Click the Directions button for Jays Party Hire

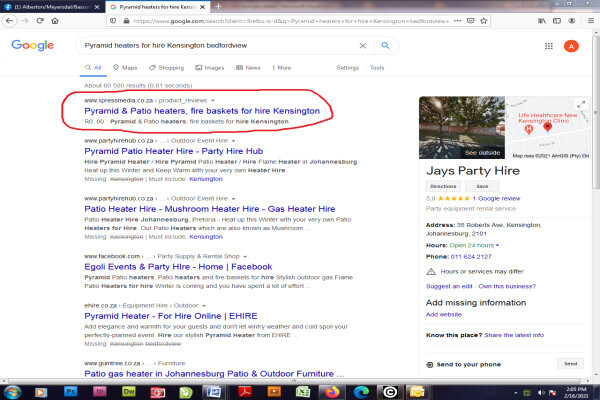point(443,186)
